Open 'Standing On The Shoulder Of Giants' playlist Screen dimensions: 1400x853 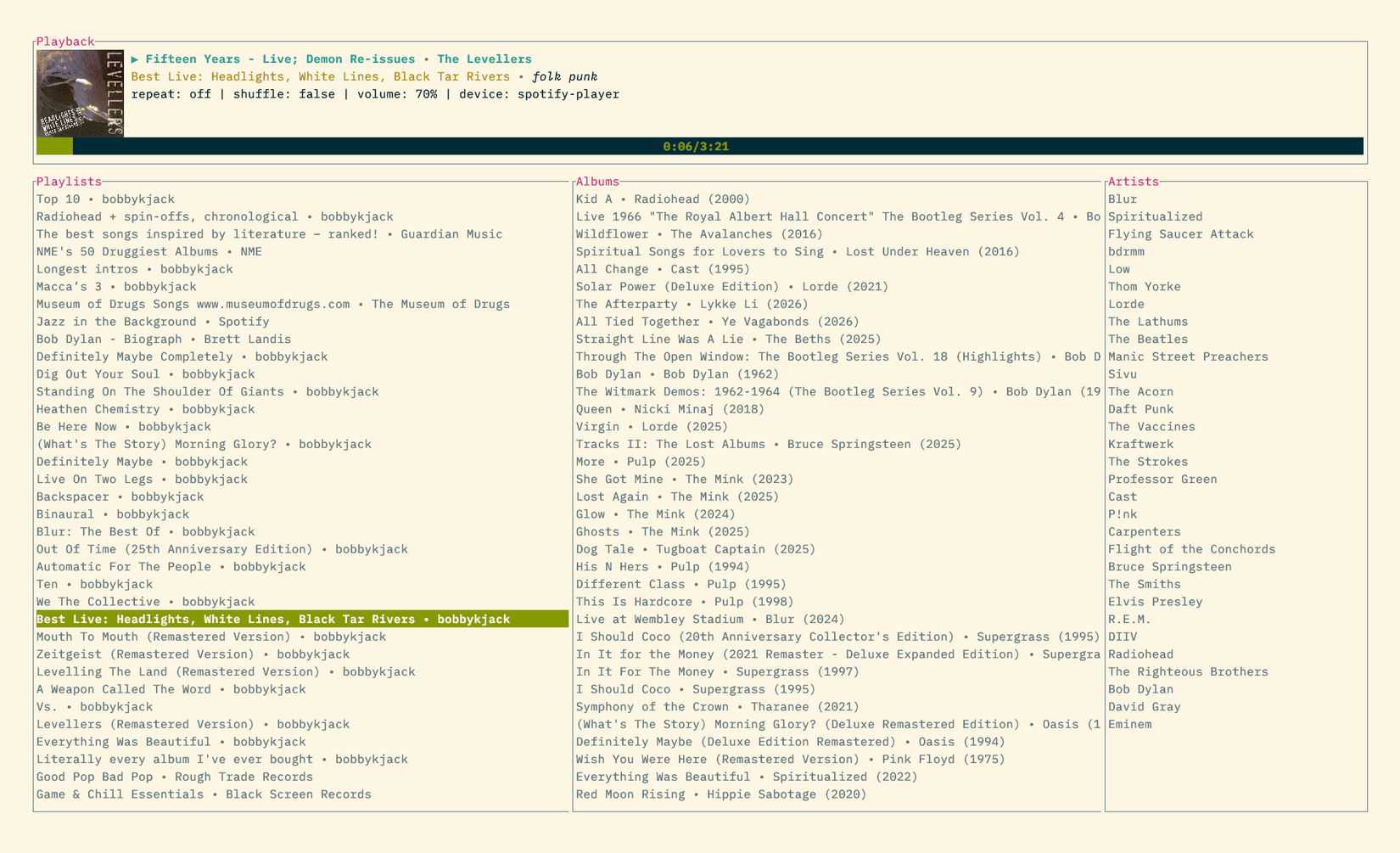(x=208, y=392)
